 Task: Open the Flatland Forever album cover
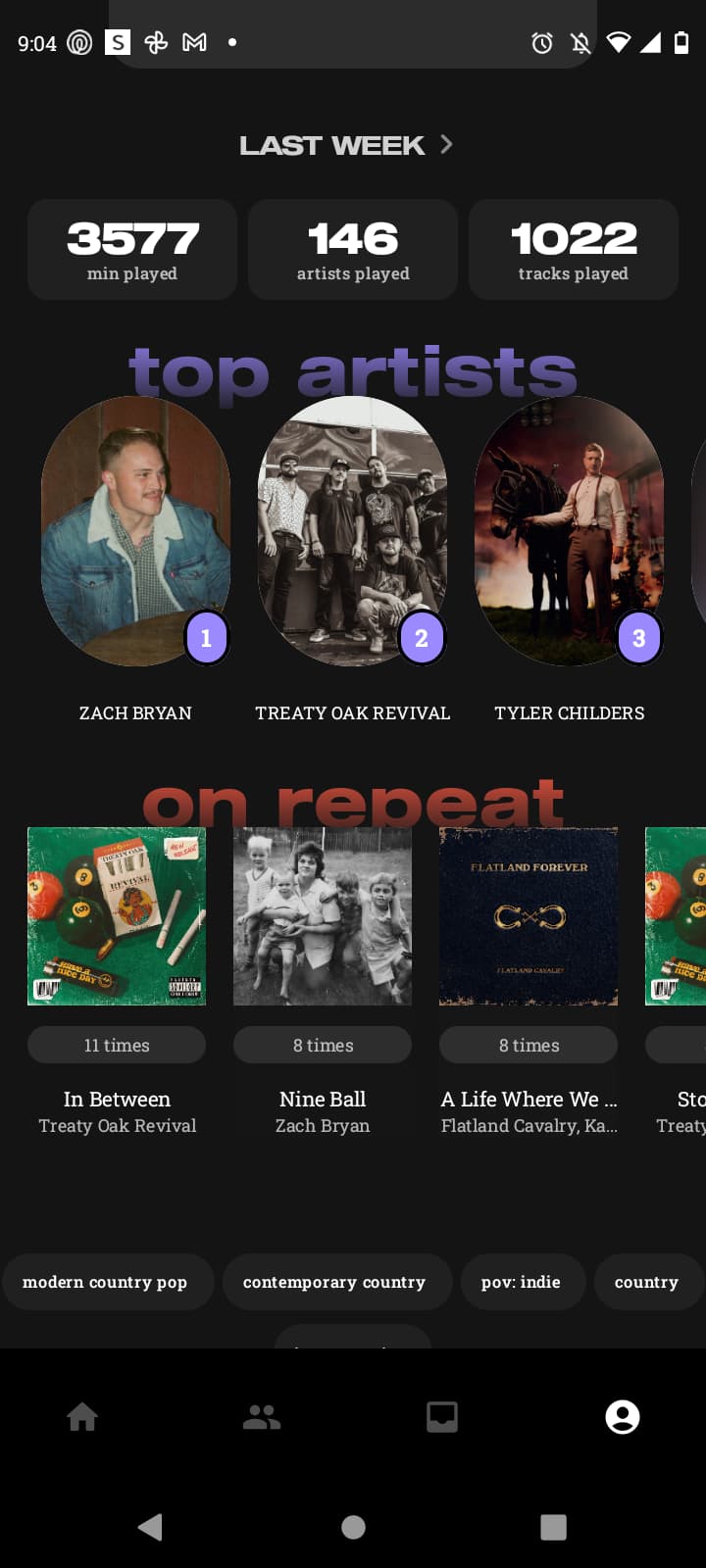[529, 916]
